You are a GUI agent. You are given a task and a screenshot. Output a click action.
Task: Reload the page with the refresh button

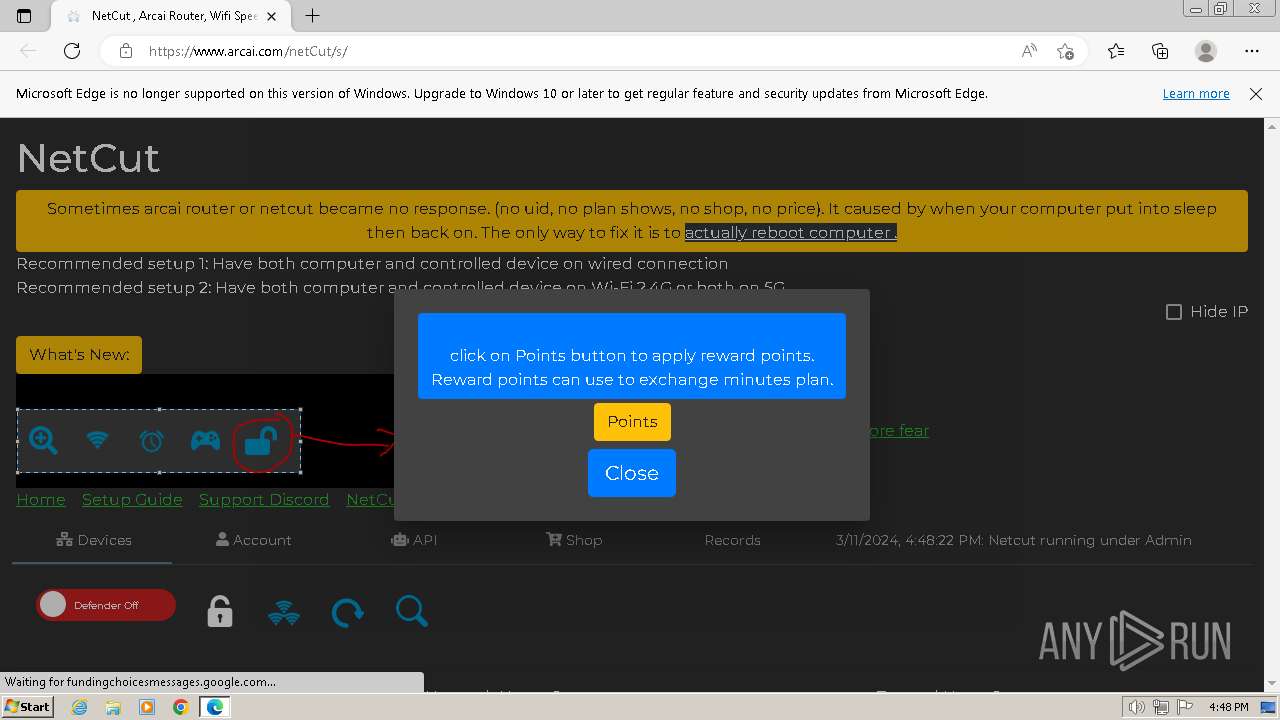point(72,51)
